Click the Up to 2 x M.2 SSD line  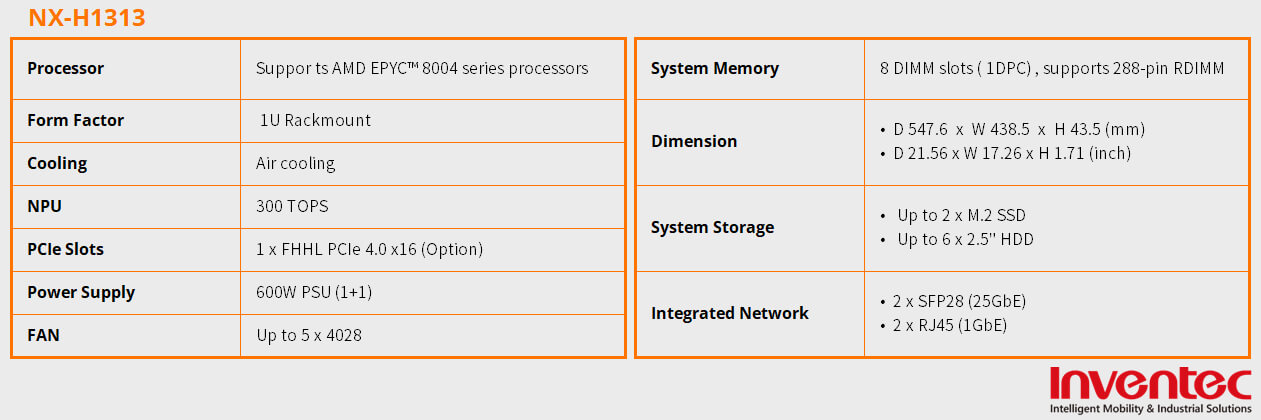point(961,216)
